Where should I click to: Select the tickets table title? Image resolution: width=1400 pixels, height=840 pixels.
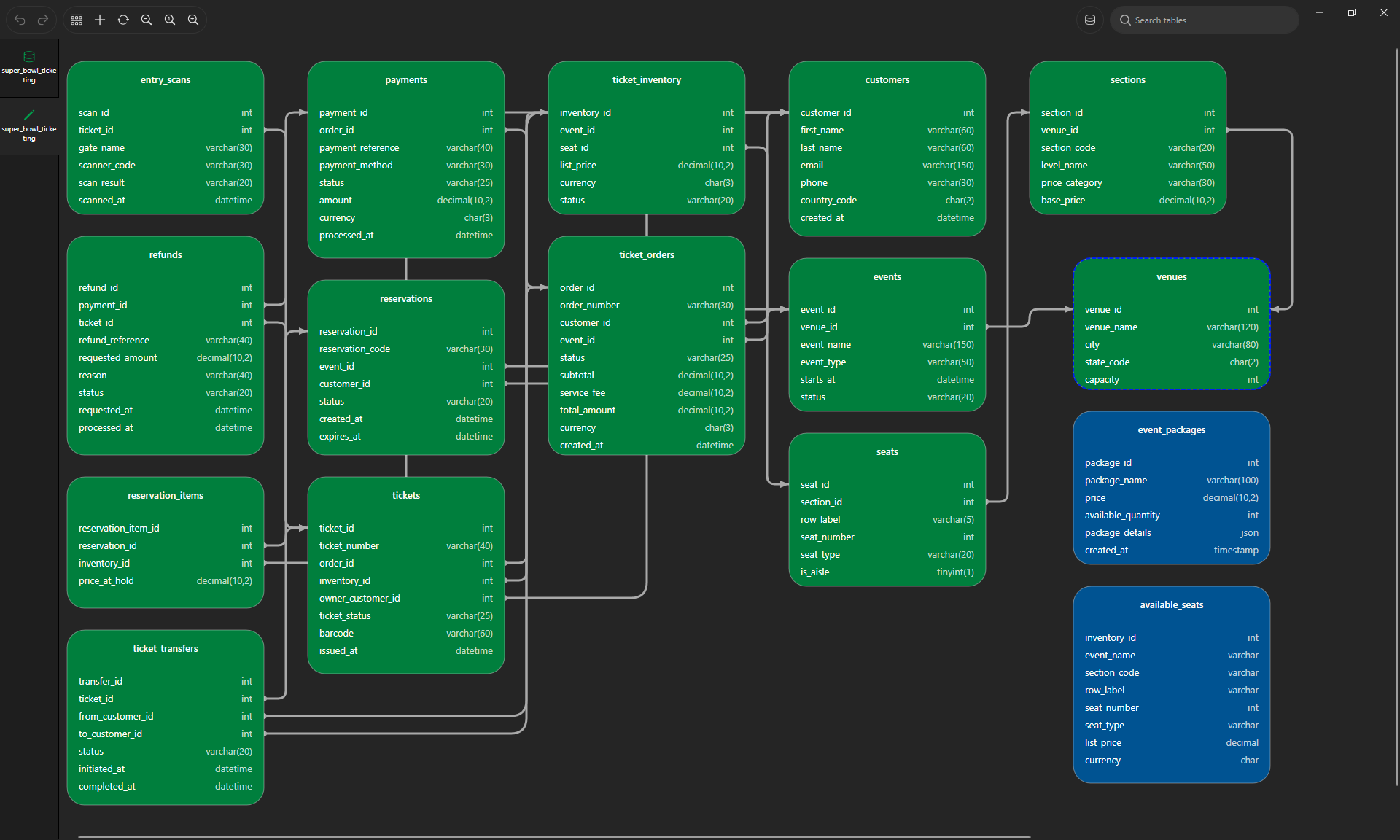point(406,496)
